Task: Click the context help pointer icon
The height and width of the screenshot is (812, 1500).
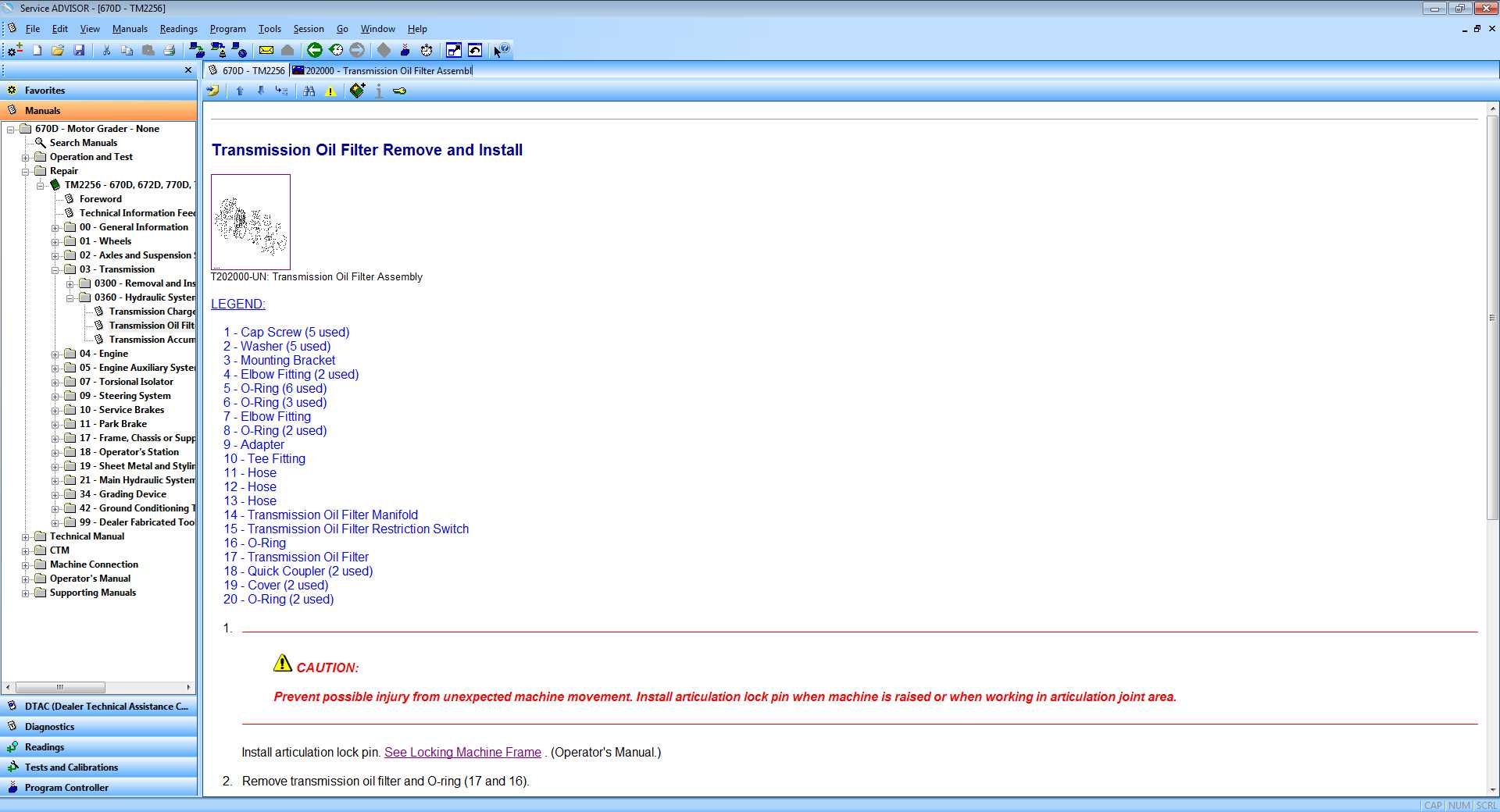Action: click(501, 50)
